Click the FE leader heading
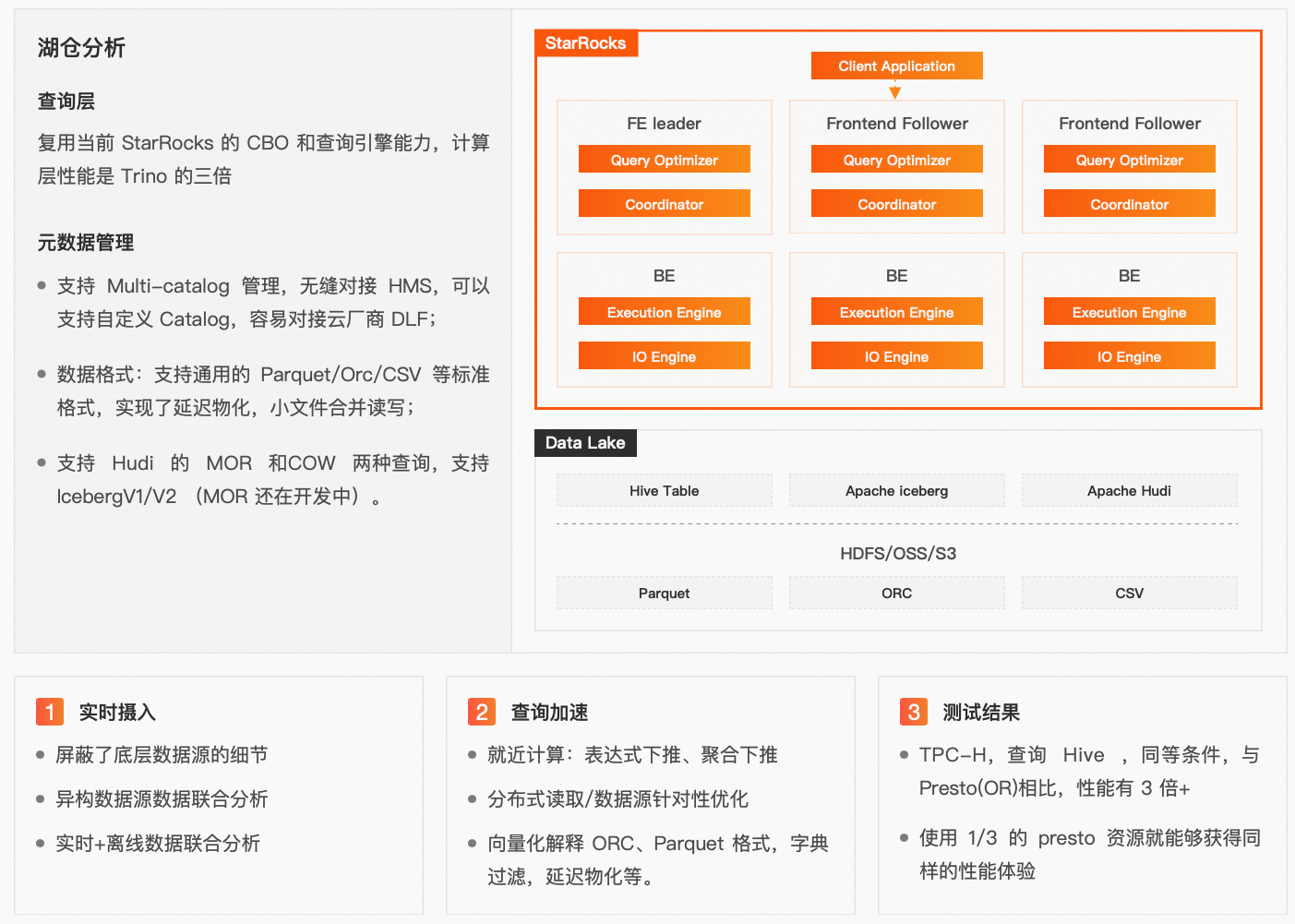The height and width of the screenshot is (924, 1295). (664, 124)
